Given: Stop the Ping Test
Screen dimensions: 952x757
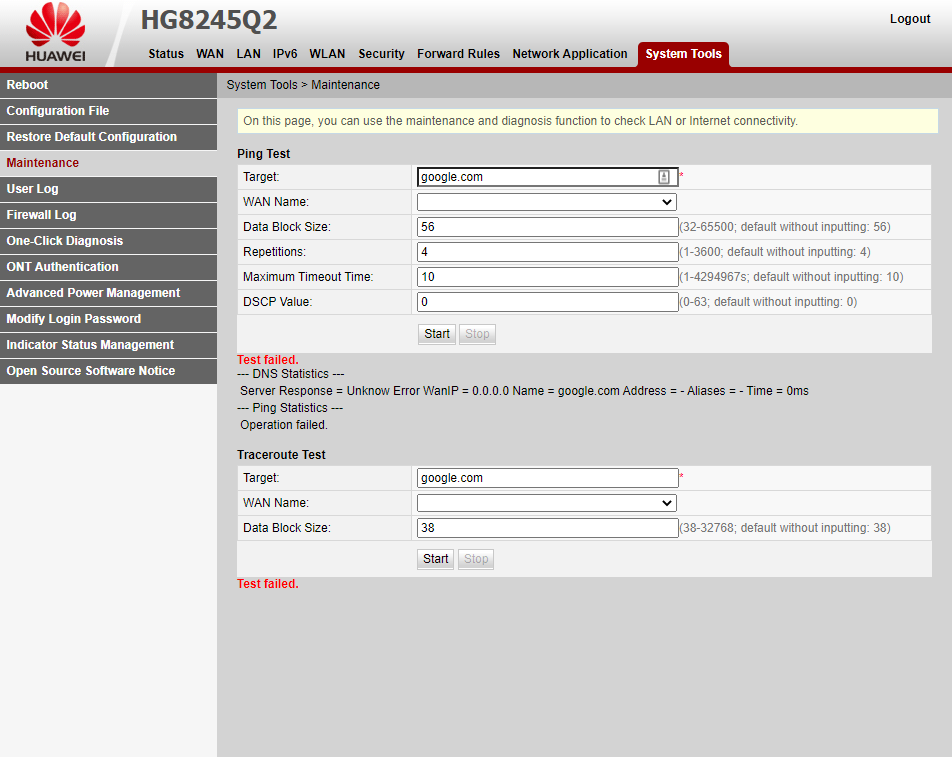Looking at the screenshot, I should coord(477,334).
